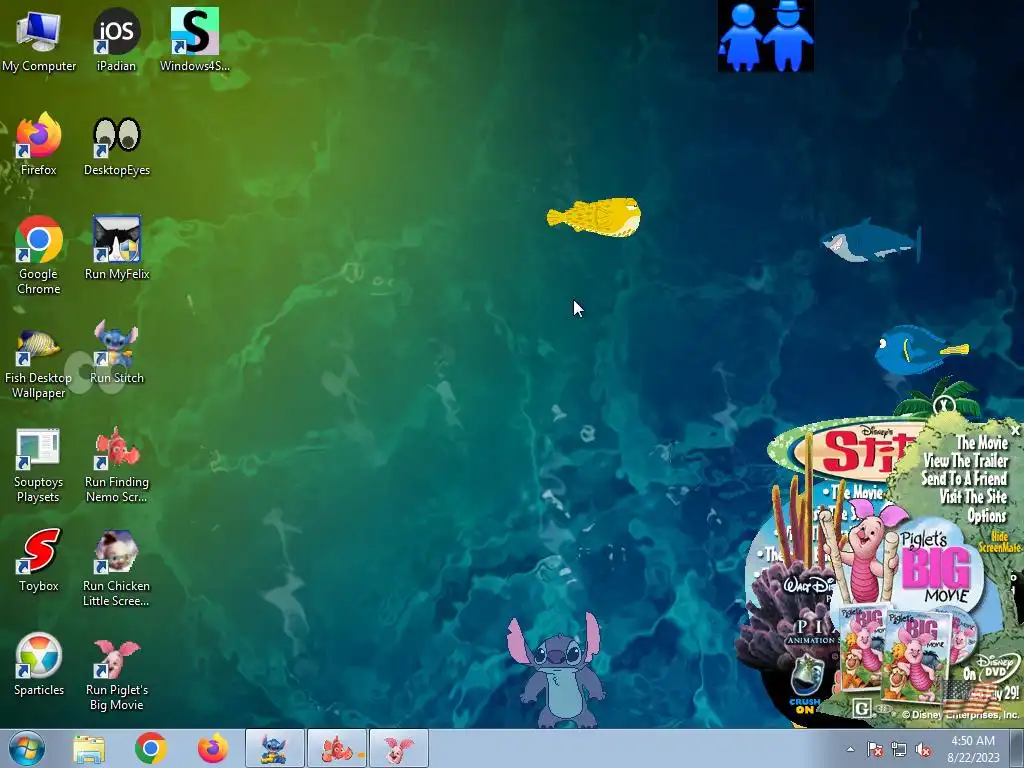Select the Run Piglet's Big Movie shortcut
Screen dimensions: 1024x768
click(x=116, y=675)
